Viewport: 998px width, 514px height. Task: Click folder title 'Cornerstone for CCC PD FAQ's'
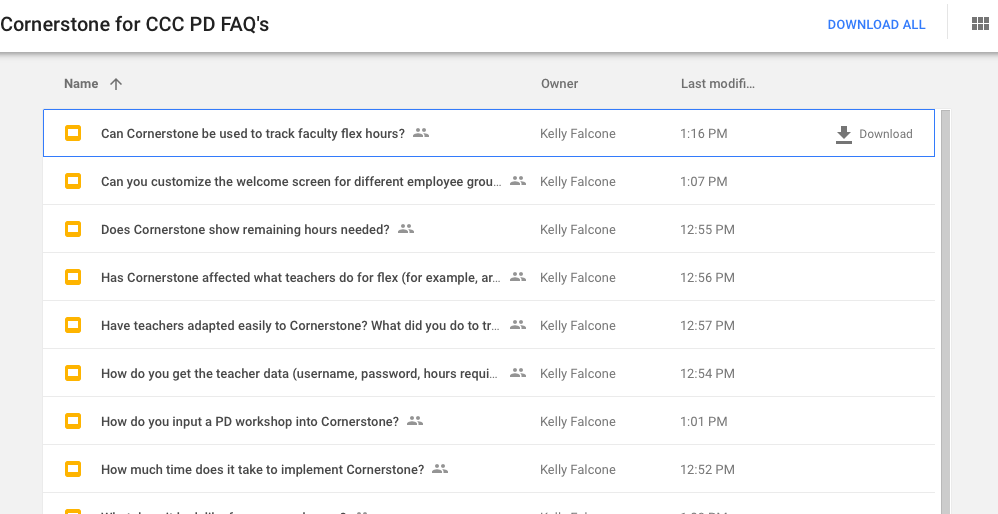click(135, 24)
